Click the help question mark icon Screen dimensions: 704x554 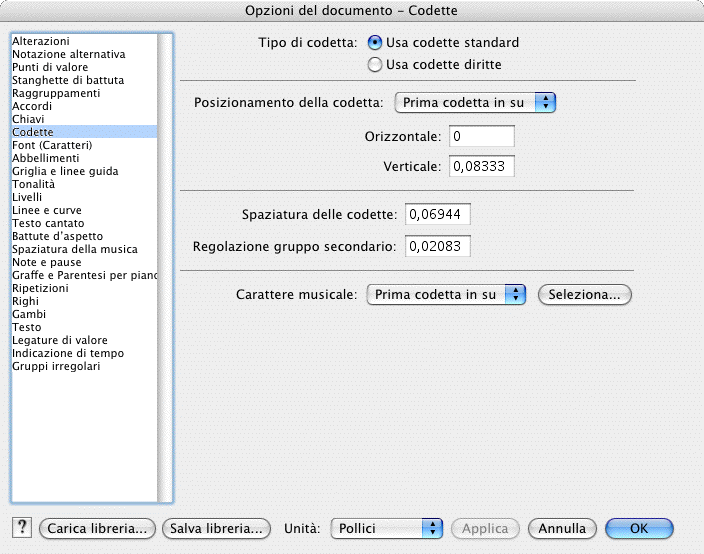click(x=21, y=528)
